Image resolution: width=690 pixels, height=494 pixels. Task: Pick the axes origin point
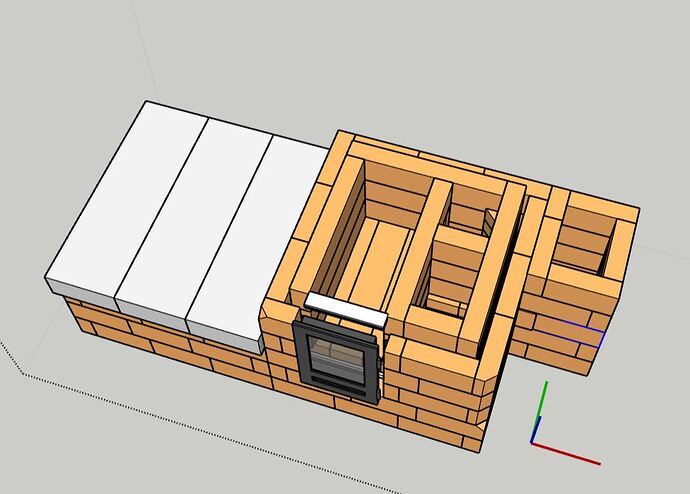(532, 443)
